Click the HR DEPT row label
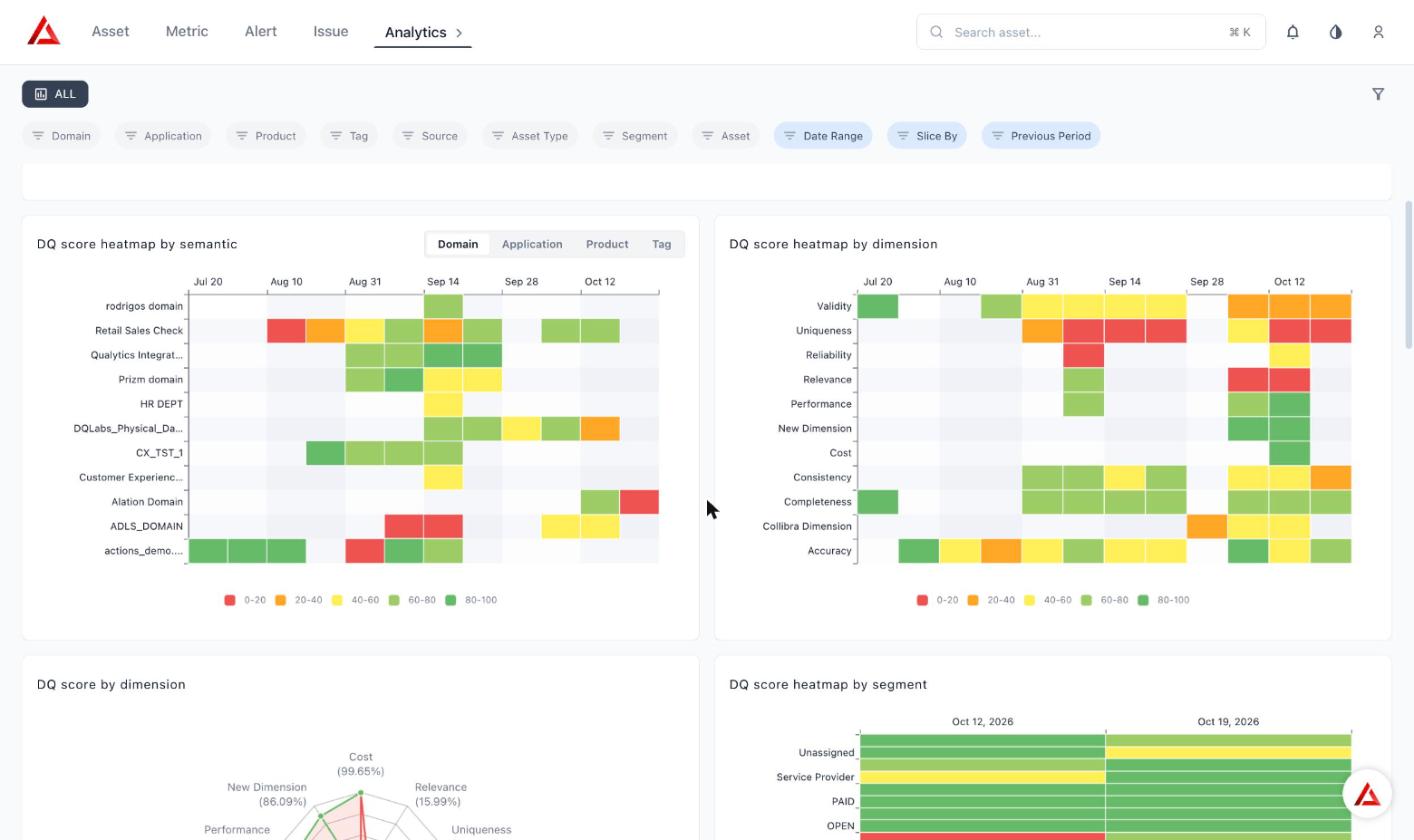Screen dimensions: 1414x840 click(x=161, y=404)
